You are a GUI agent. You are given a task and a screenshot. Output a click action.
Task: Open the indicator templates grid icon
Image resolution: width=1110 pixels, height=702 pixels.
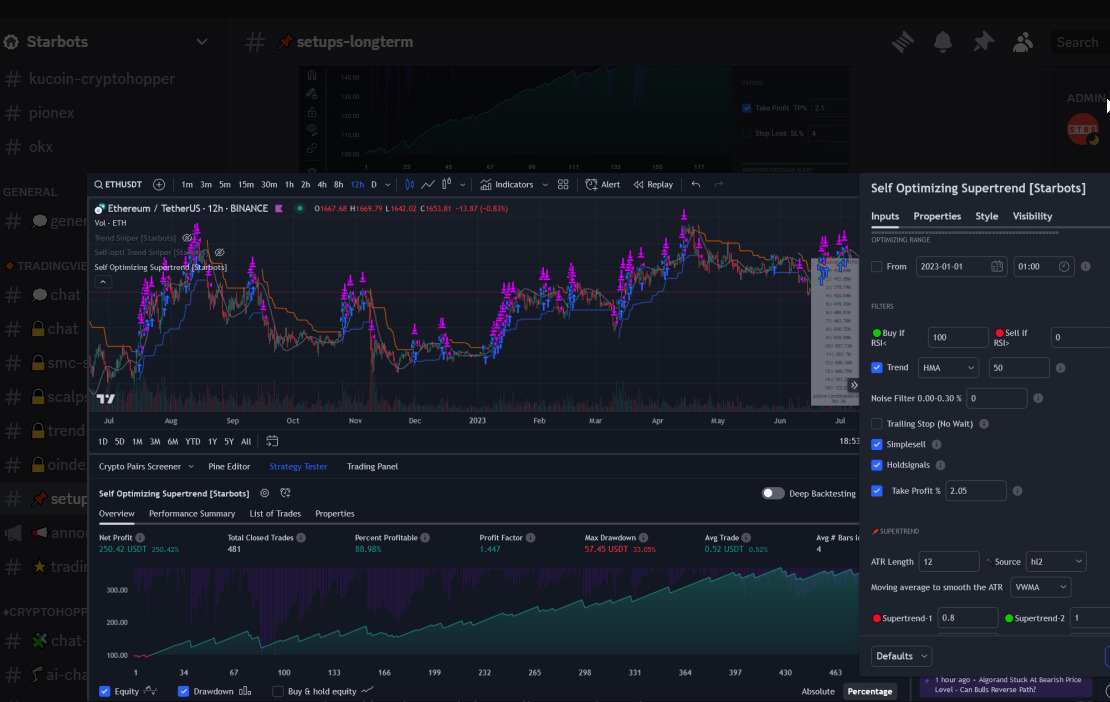point(563,185)
